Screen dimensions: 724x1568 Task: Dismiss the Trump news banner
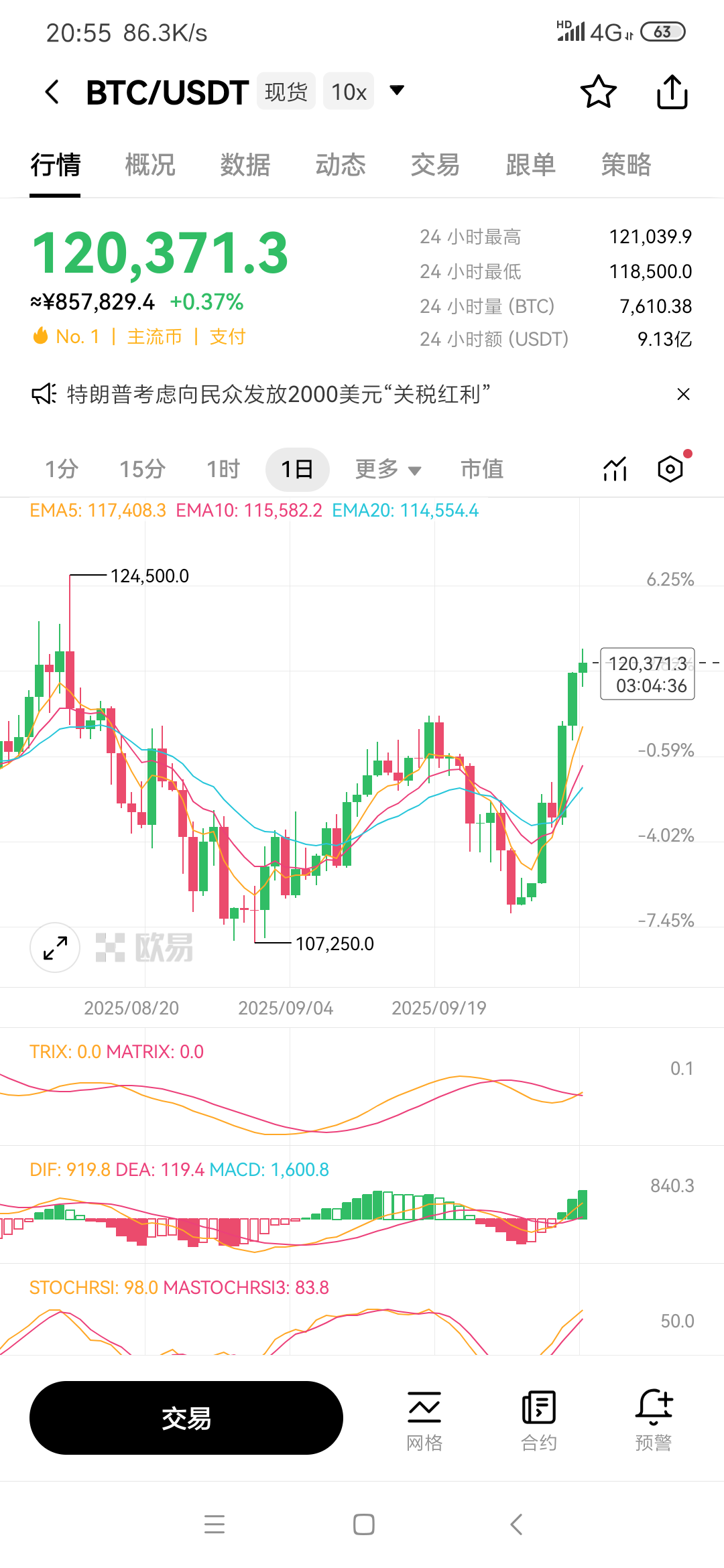tap(683, 395)
